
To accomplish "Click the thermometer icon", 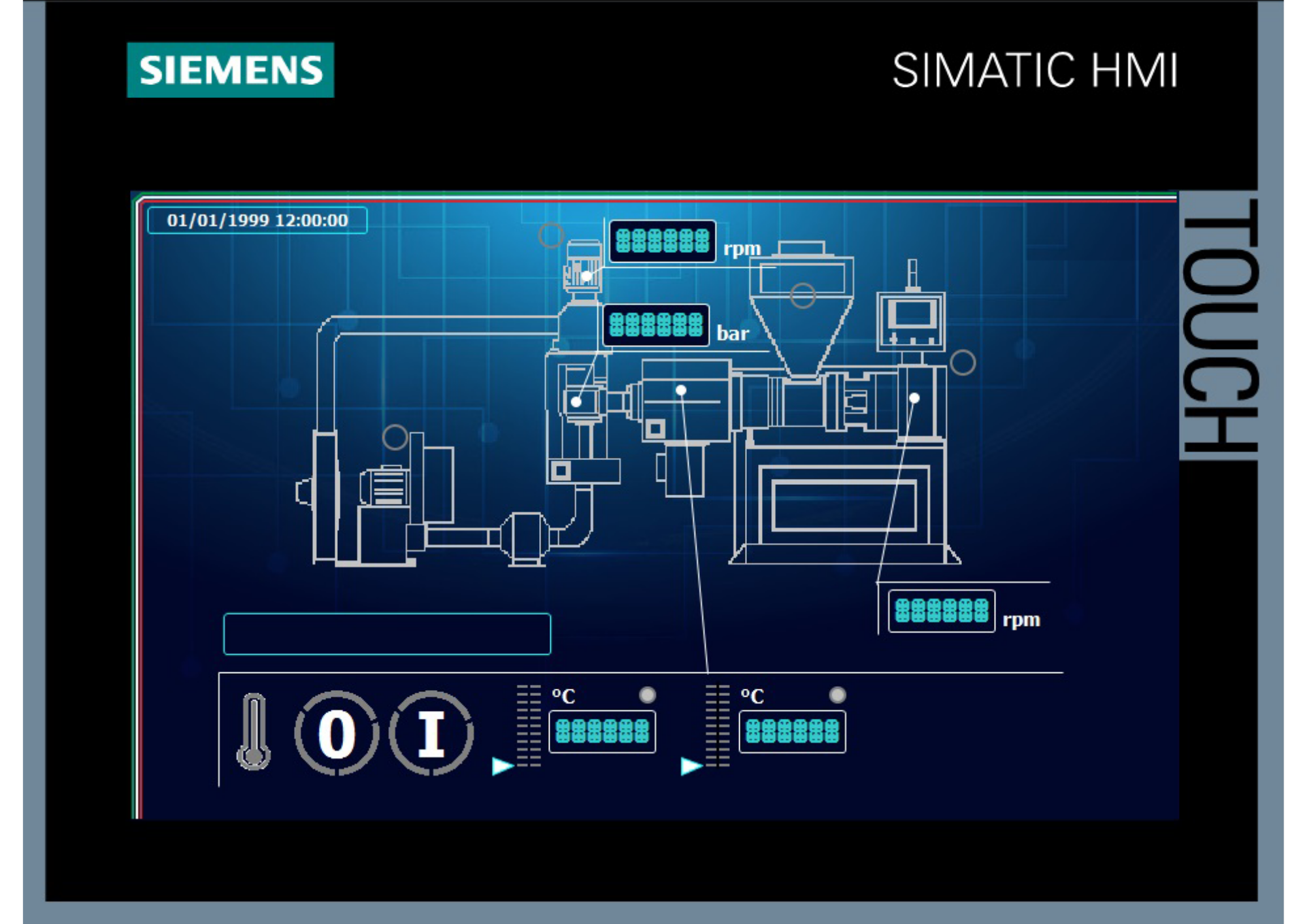I will 254,732.
